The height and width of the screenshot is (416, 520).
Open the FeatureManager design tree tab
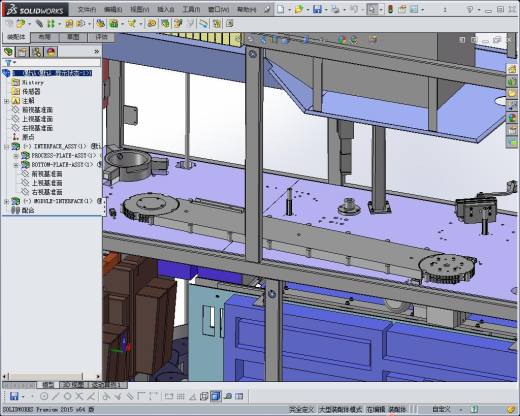pos(8,52)
